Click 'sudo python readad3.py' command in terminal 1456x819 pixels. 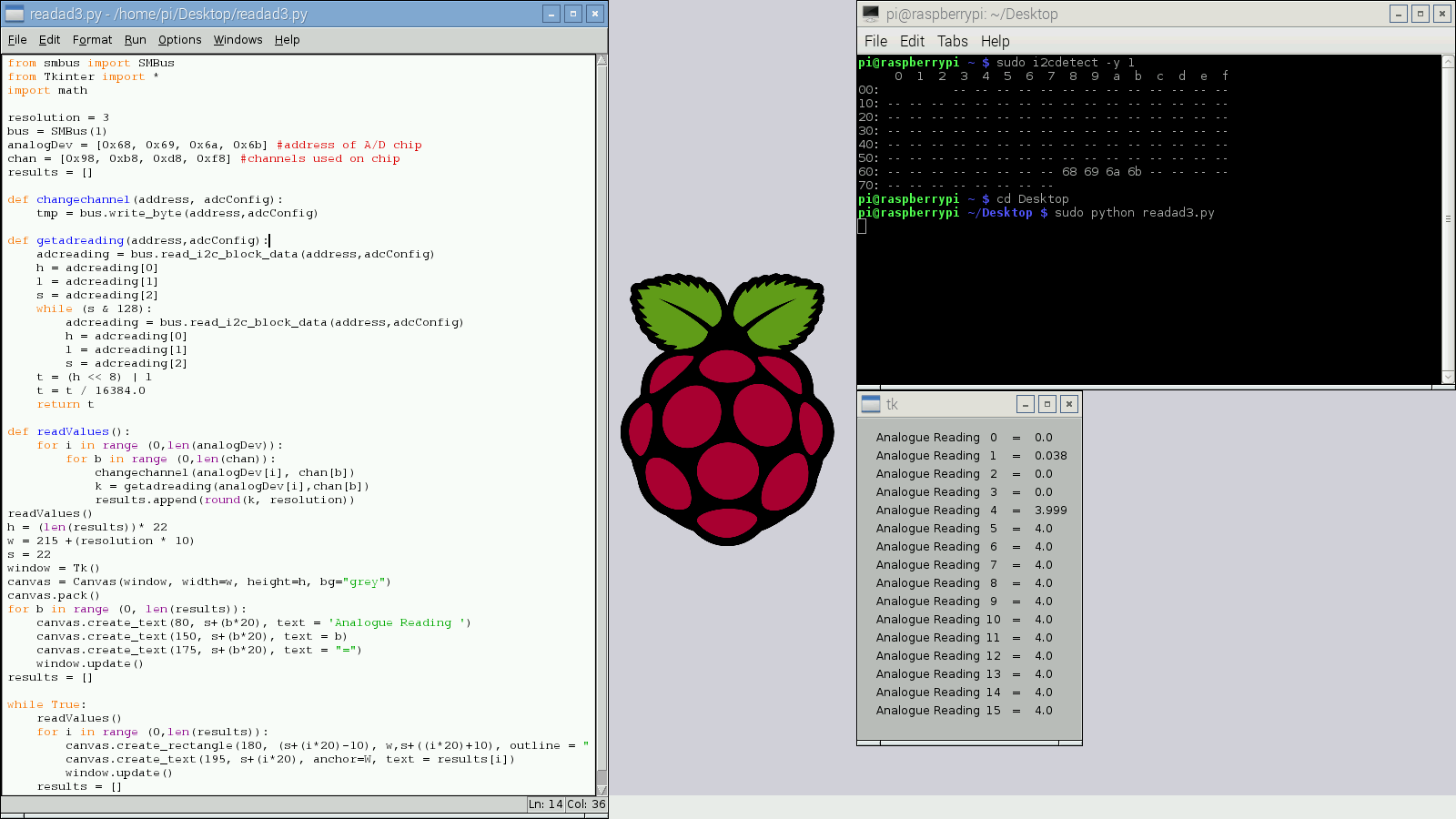[x=1135, y=213]
